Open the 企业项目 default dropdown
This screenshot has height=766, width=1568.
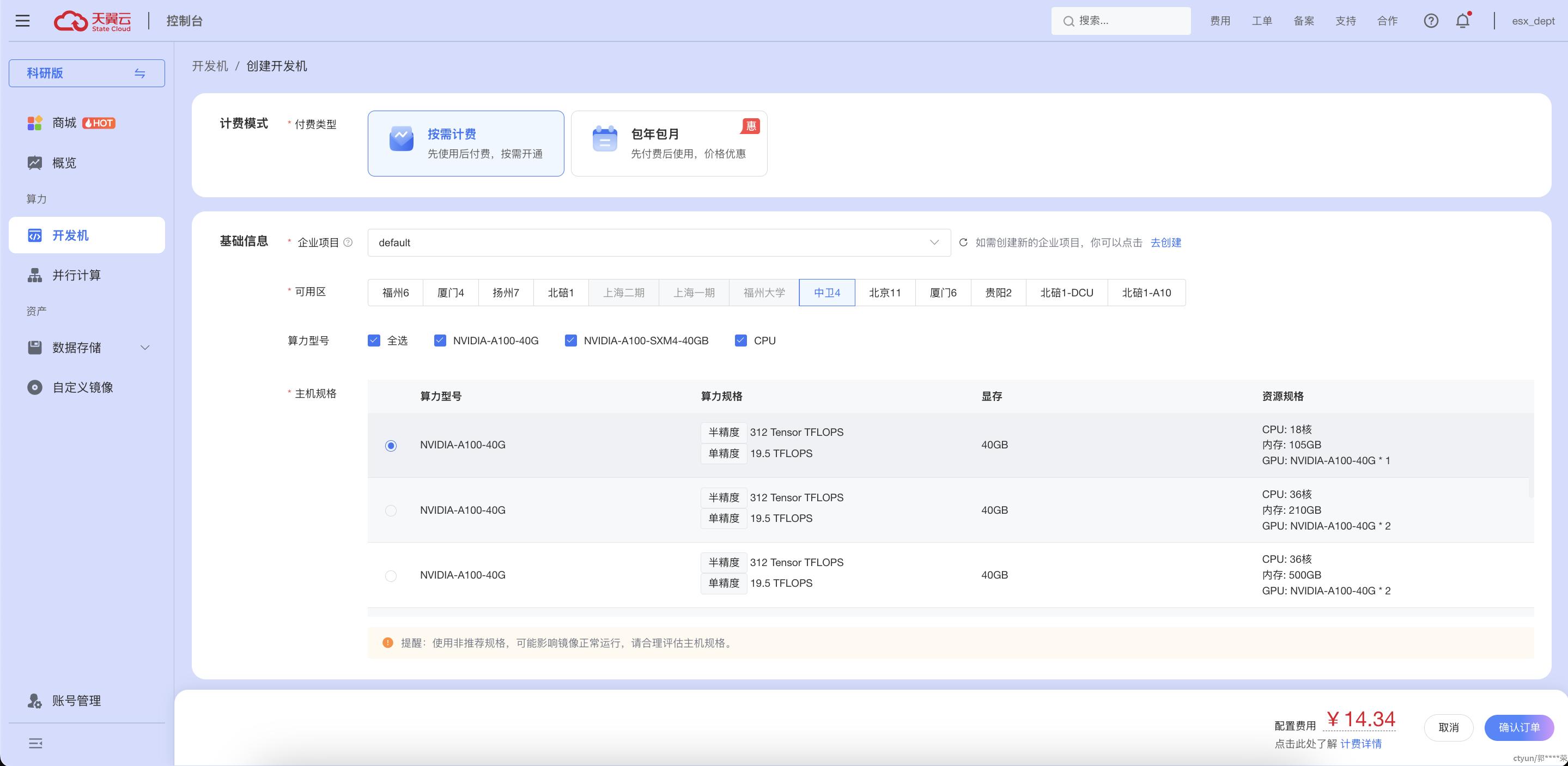pos(659,242)
